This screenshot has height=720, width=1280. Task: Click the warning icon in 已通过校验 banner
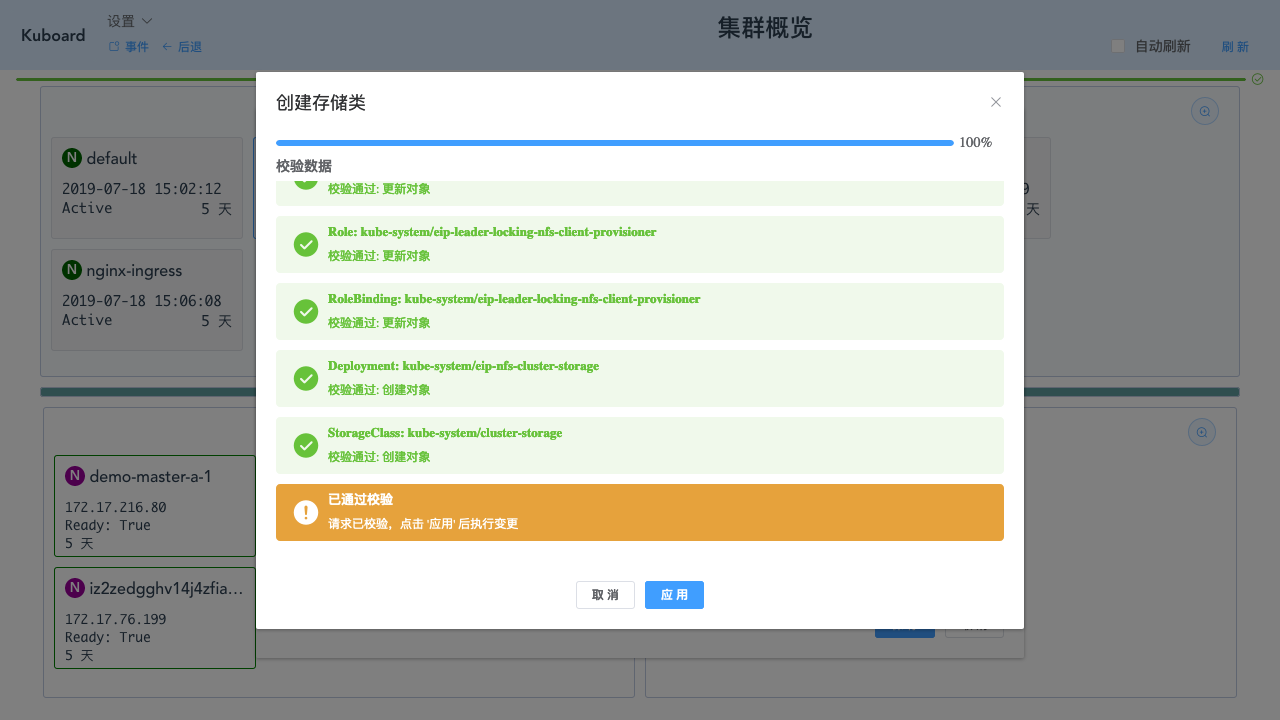[x=306, y=512]
